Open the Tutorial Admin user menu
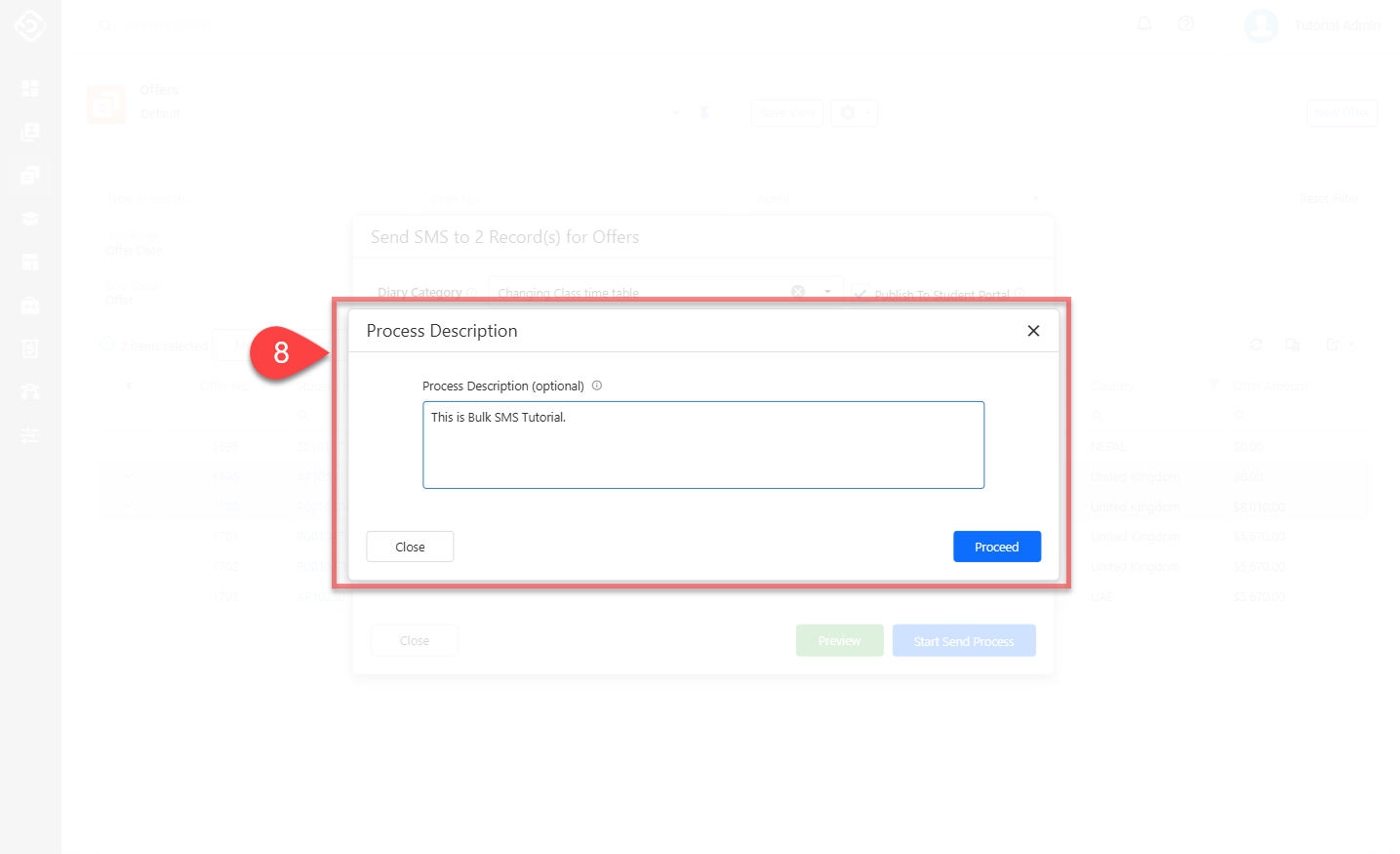The height and width of the screenshot is (854, 1400). coord(1312,25)
